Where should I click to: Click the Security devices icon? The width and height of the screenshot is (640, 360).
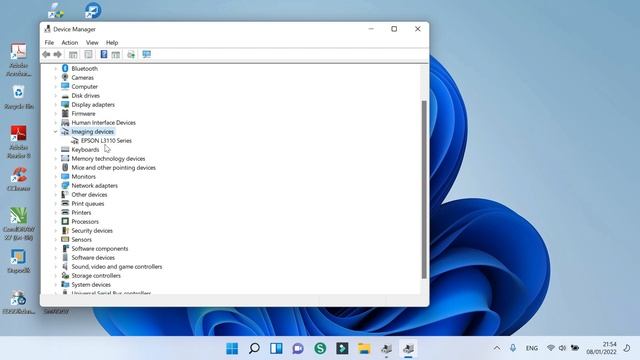pos(65,230)
